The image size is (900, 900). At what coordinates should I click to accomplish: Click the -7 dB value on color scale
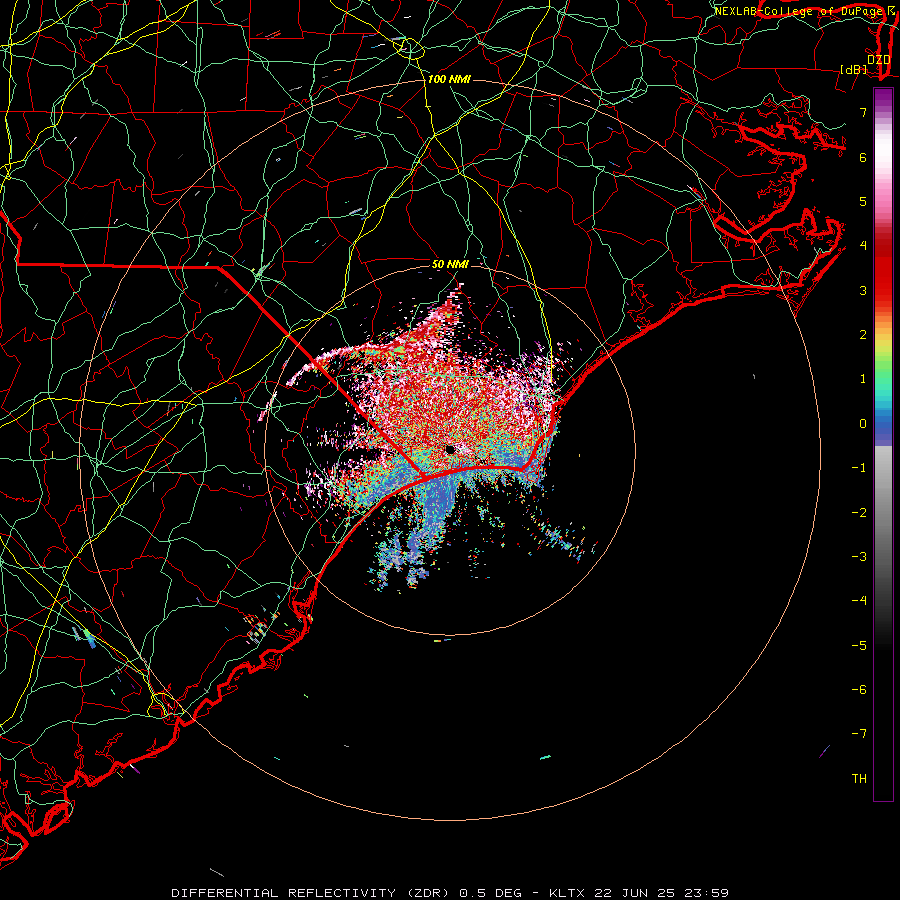coord(859,734)
